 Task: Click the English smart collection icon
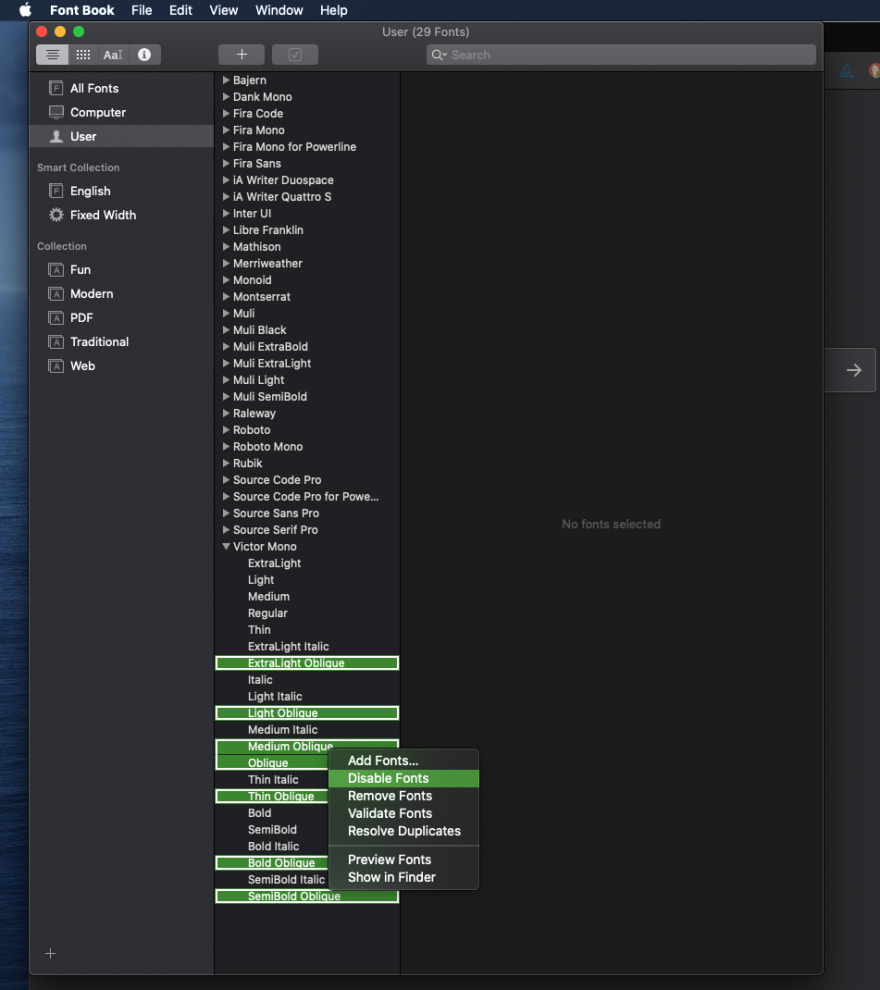tap(56, 191)
